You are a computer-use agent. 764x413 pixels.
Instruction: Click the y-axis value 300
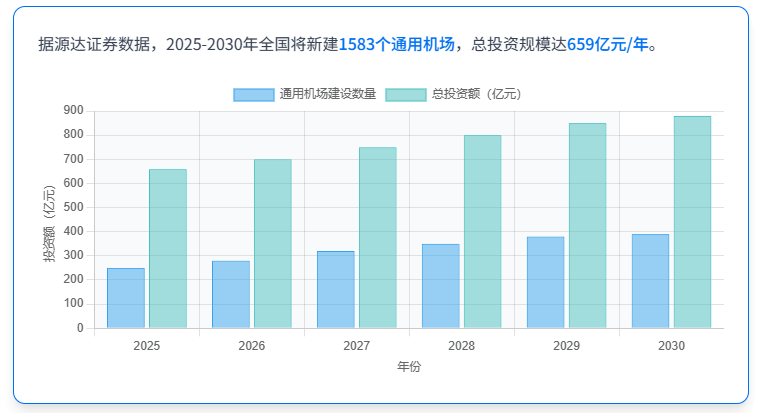pyautogui.click(x=74, y=255)
